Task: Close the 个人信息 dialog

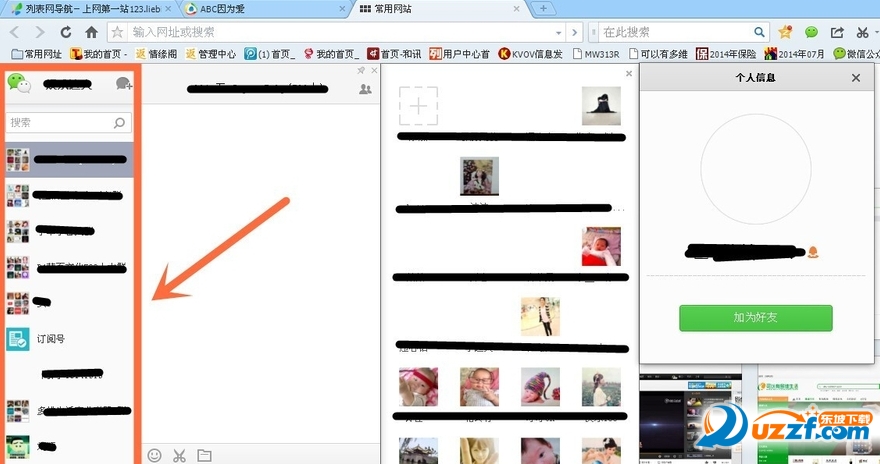Action: coord(855,77)
